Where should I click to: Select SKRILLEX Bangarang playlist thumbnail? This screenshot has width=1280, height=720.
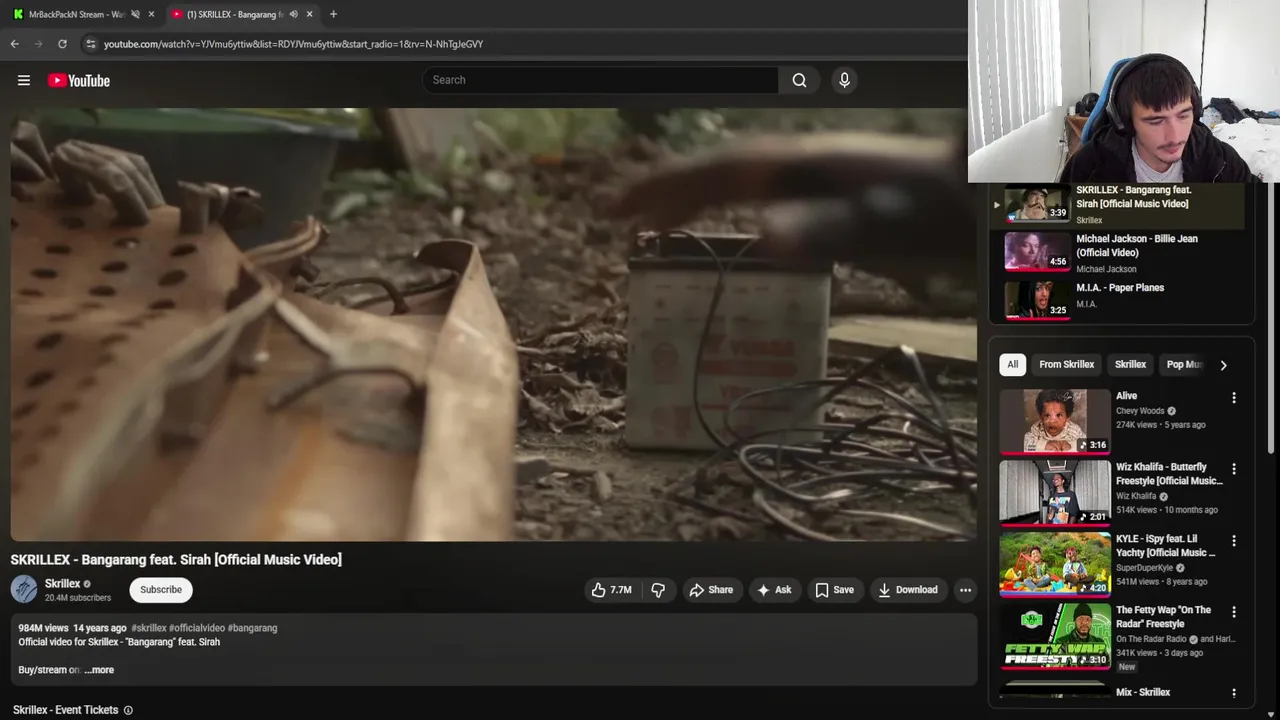(x=1037, y=204)
